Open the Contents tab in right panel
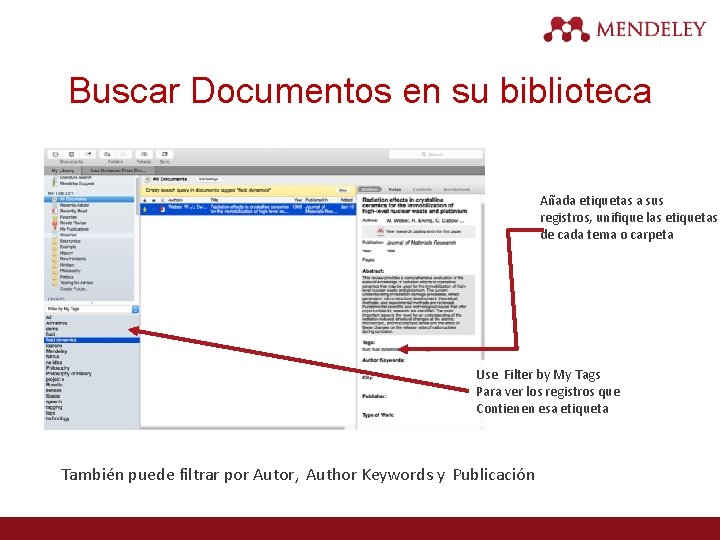The width and height of the screenshot is (720, 540). [x=422, y=189]
